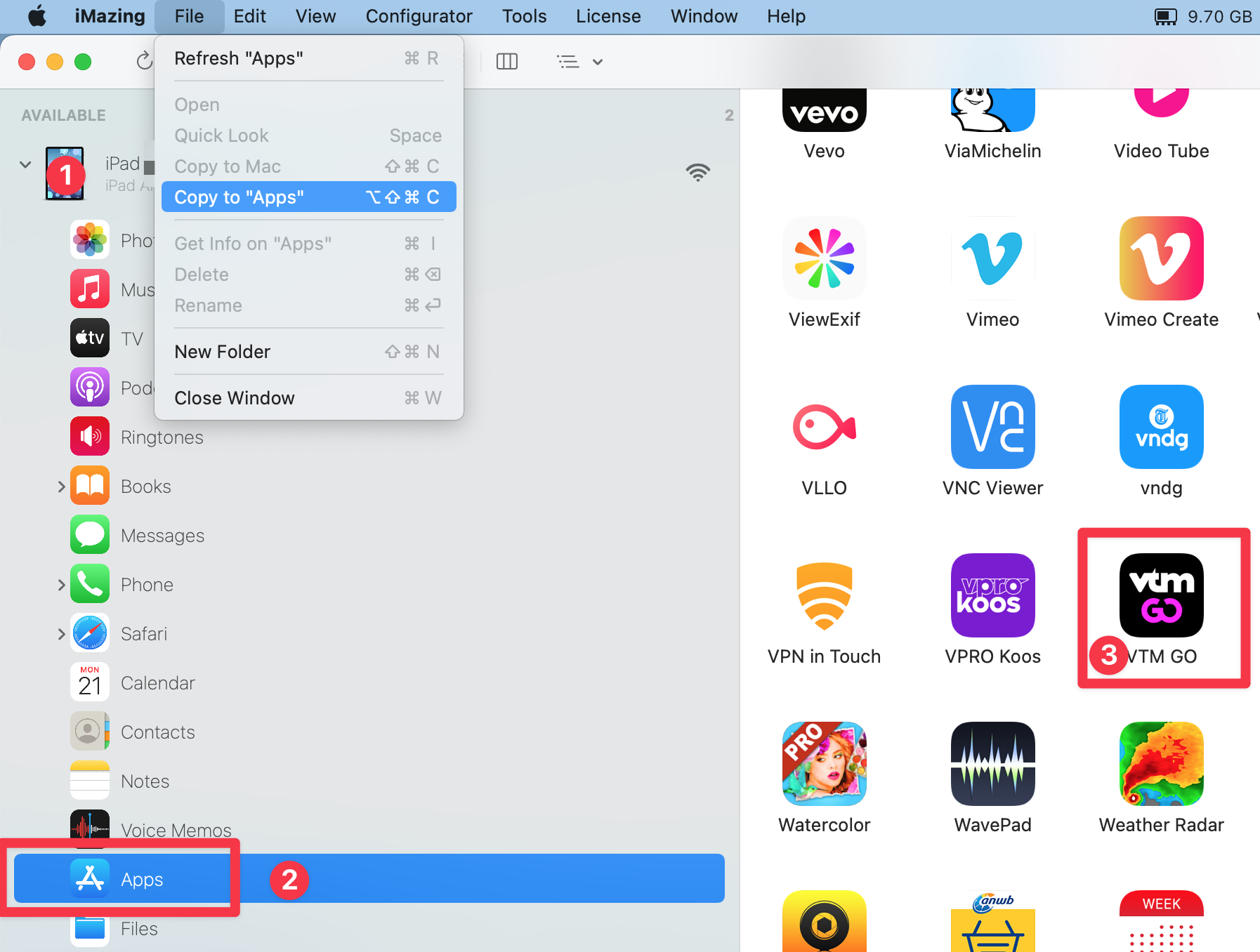This screenshot has width=1260, height=952.
Task: Open the View menu
Action: pyautogui.click(x=315, y=16)
